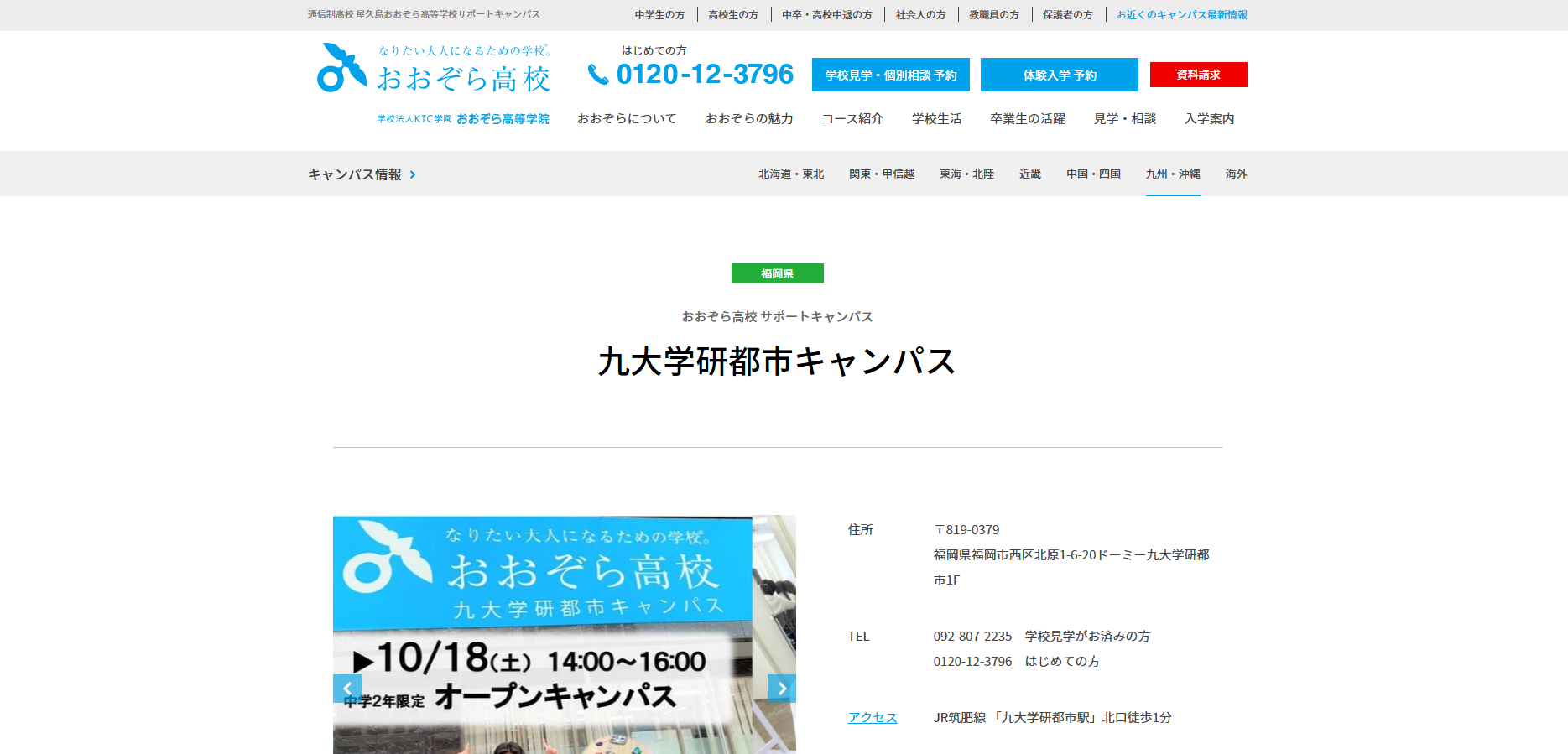Select 九州・沖縄 region tab
The height and width of the screenshot is (754, 1568).
click(1173, 174)
